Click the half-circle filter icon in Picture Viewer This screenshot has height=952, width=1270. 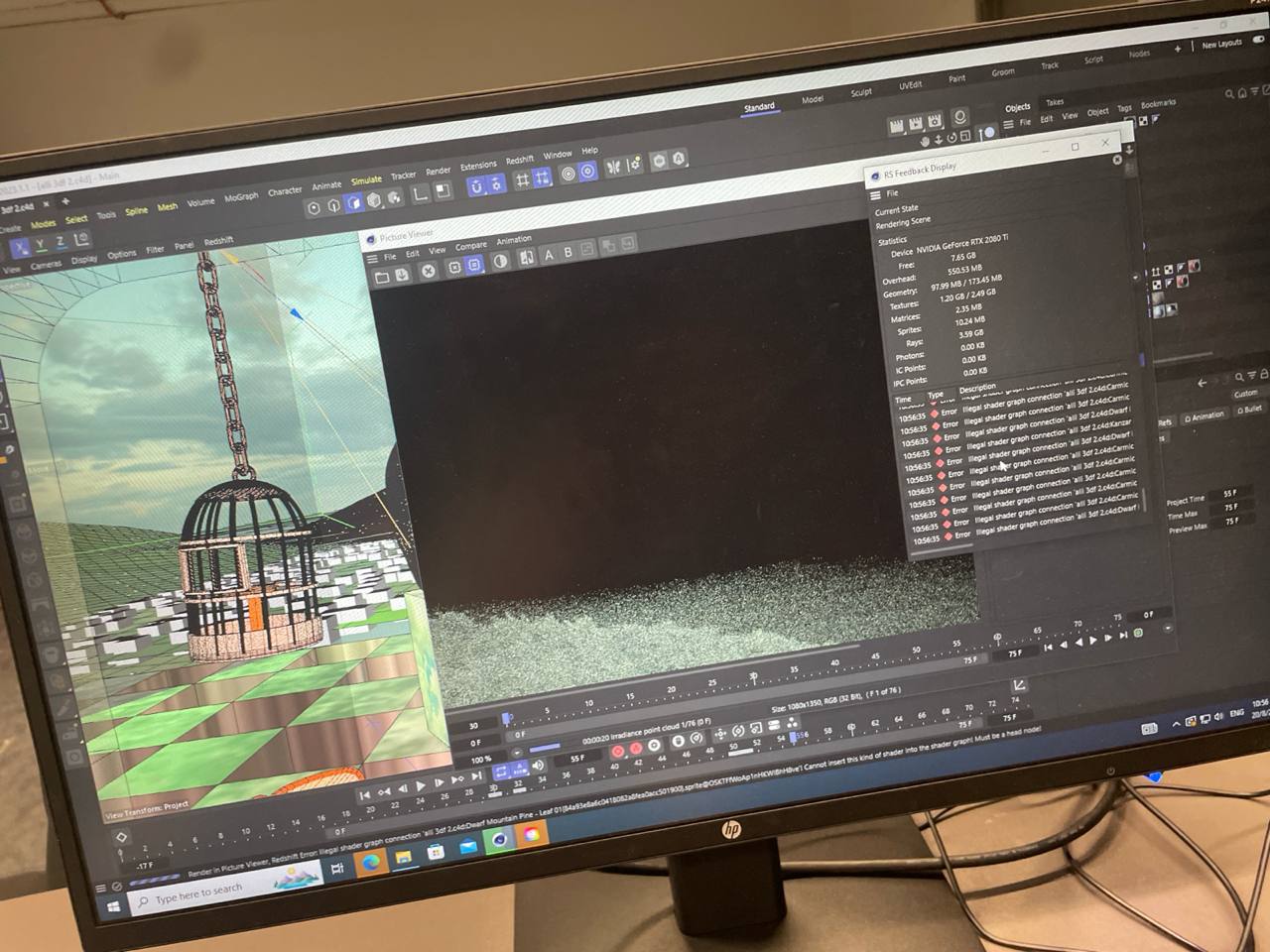tap(500, 261)
